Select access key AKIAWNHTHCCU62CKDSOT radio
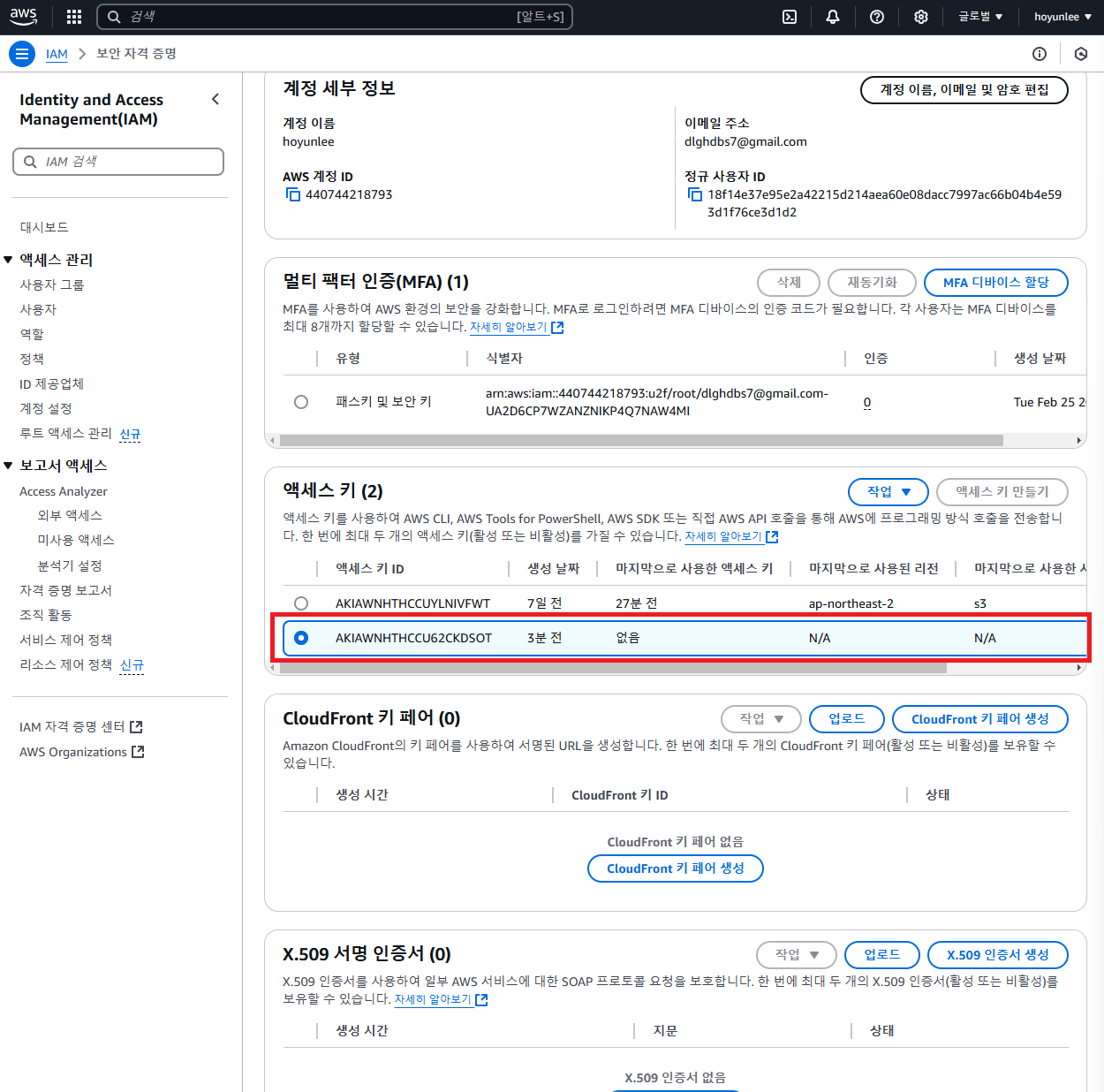The image size is (1104, 1092). [x=301, y=638]
